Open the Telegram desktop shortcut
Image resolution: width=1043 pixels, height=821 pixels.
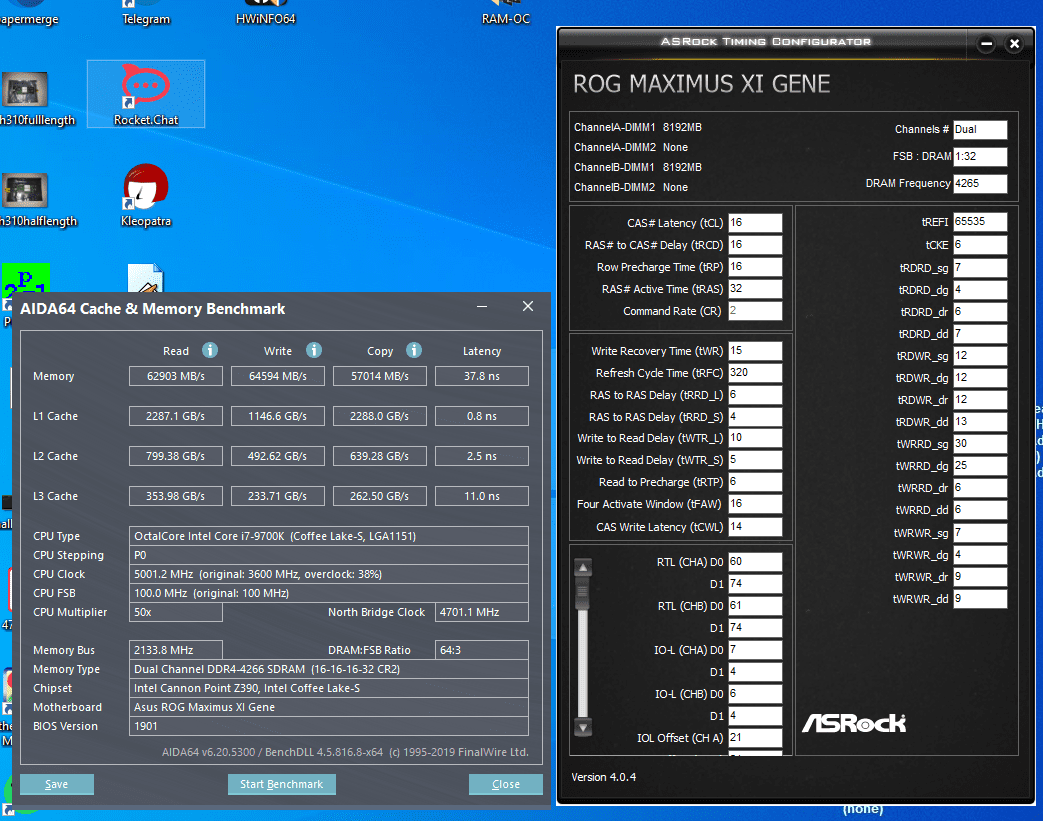146,13
